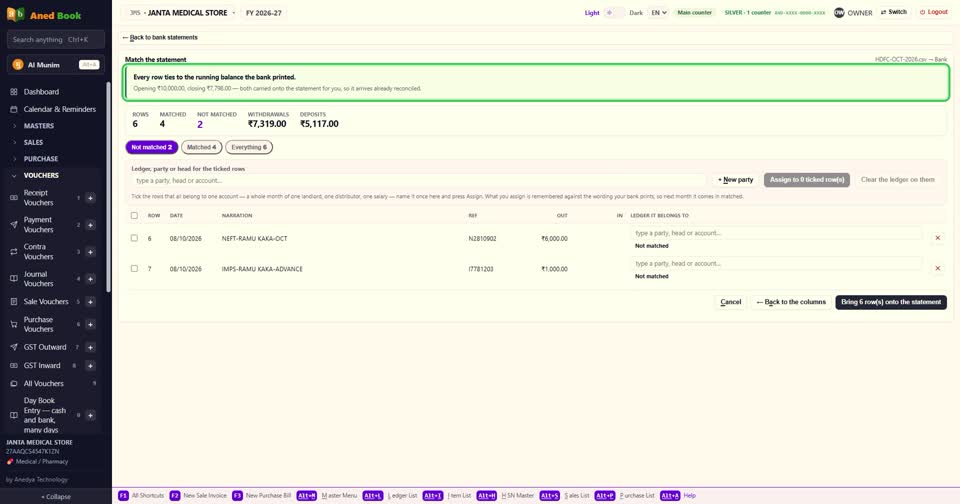The width and height of the screenshot is (960, 504).
Task: Tick checkbox for NEFT-RAMU KAKA-OCT row
Action: pyautogui.click(x=134, y=238)
